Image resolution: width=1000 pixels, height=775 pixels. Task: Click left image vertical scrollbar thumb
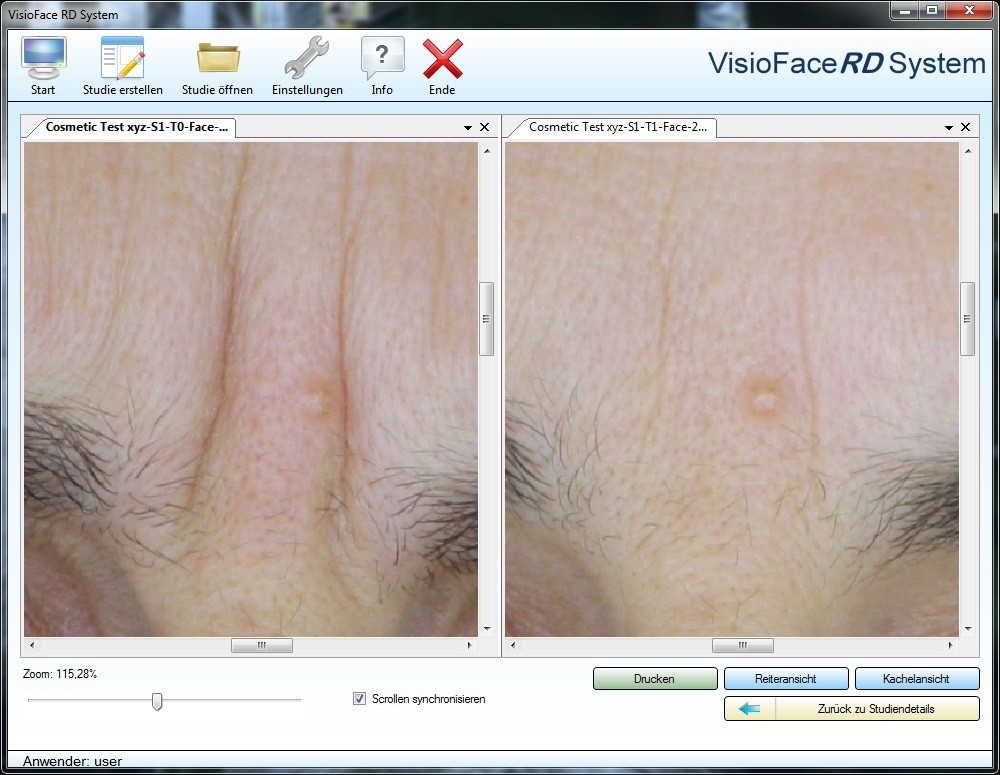pos(487,319)
